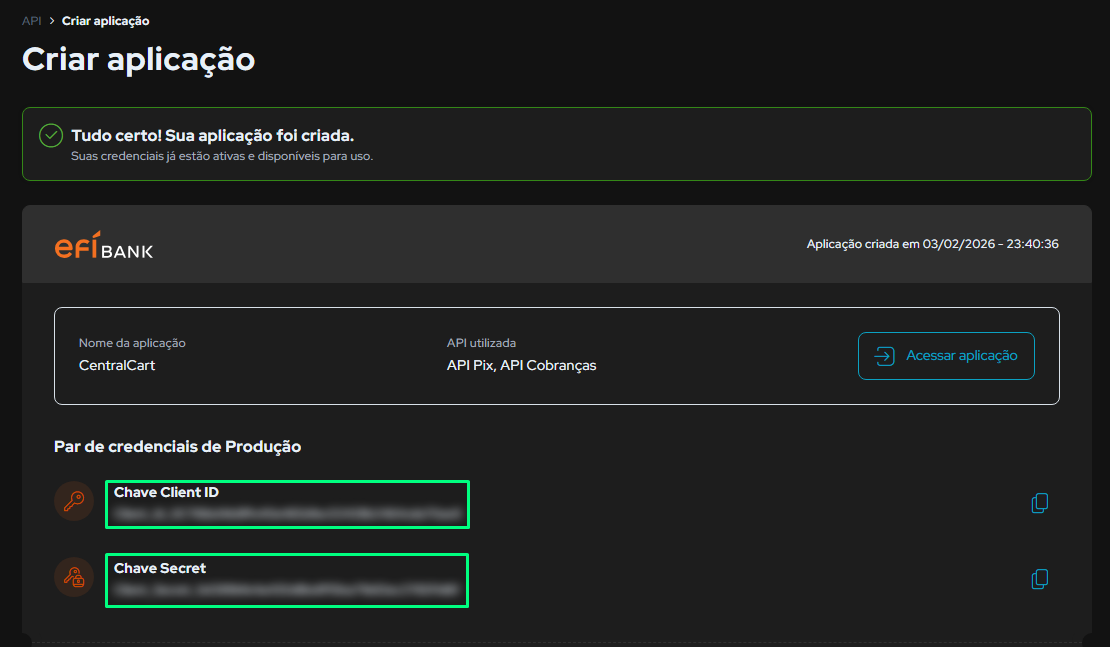Click the API utilizada label
This screenshot has height=647, width=1110.
(x=481, y=343)
